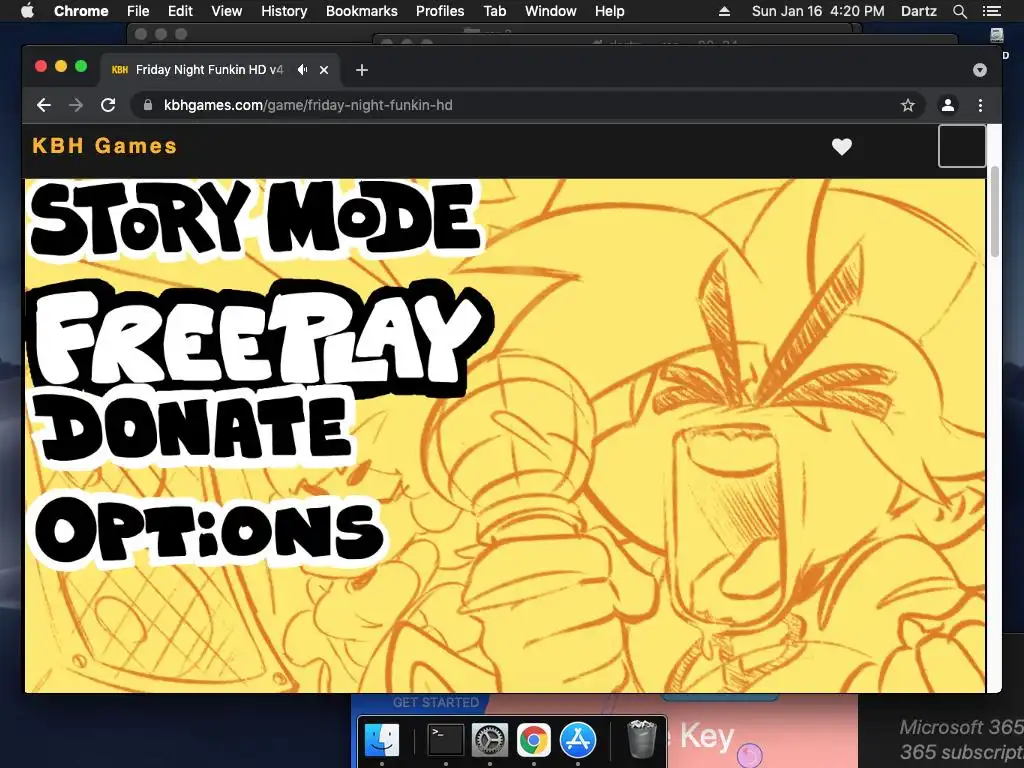
Task: Open a new tab with plus button
Action: tap(362, 70)
